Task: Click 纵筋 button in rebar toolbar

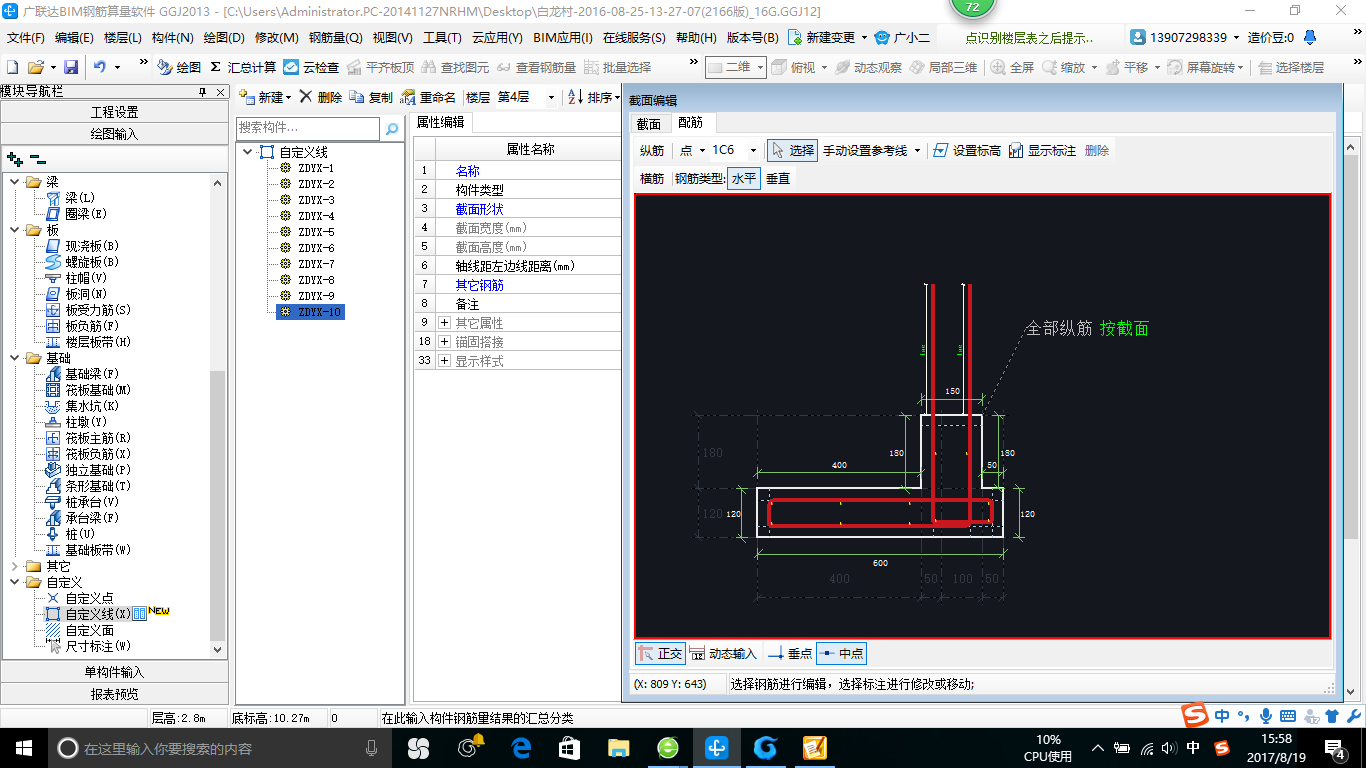Action: tap(652, 150)
